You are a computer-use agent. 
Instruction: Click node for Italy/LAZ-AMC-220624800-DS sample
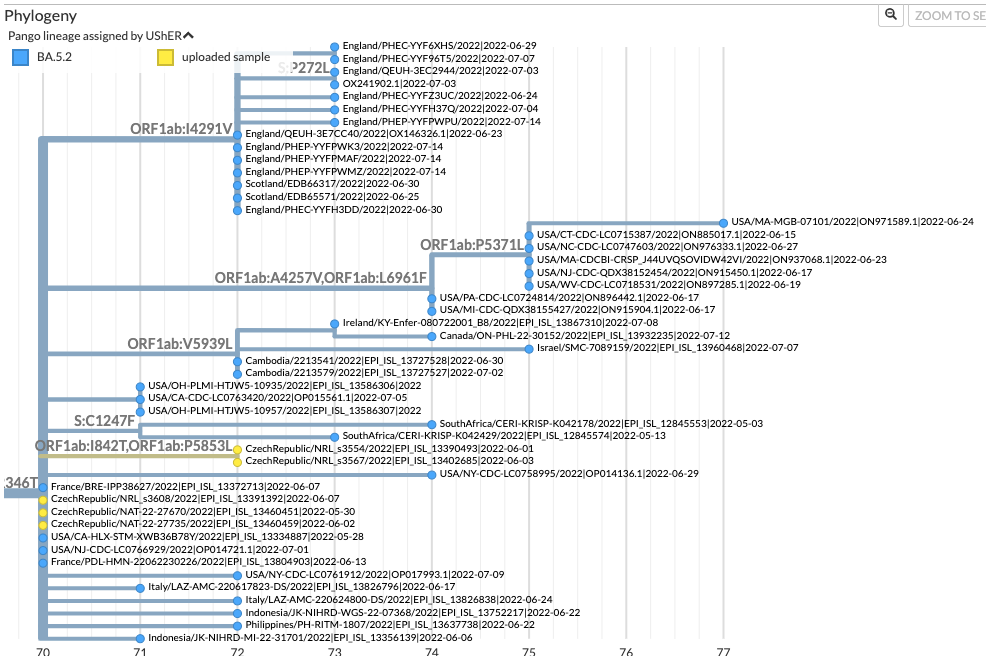(x=237, y=601)
